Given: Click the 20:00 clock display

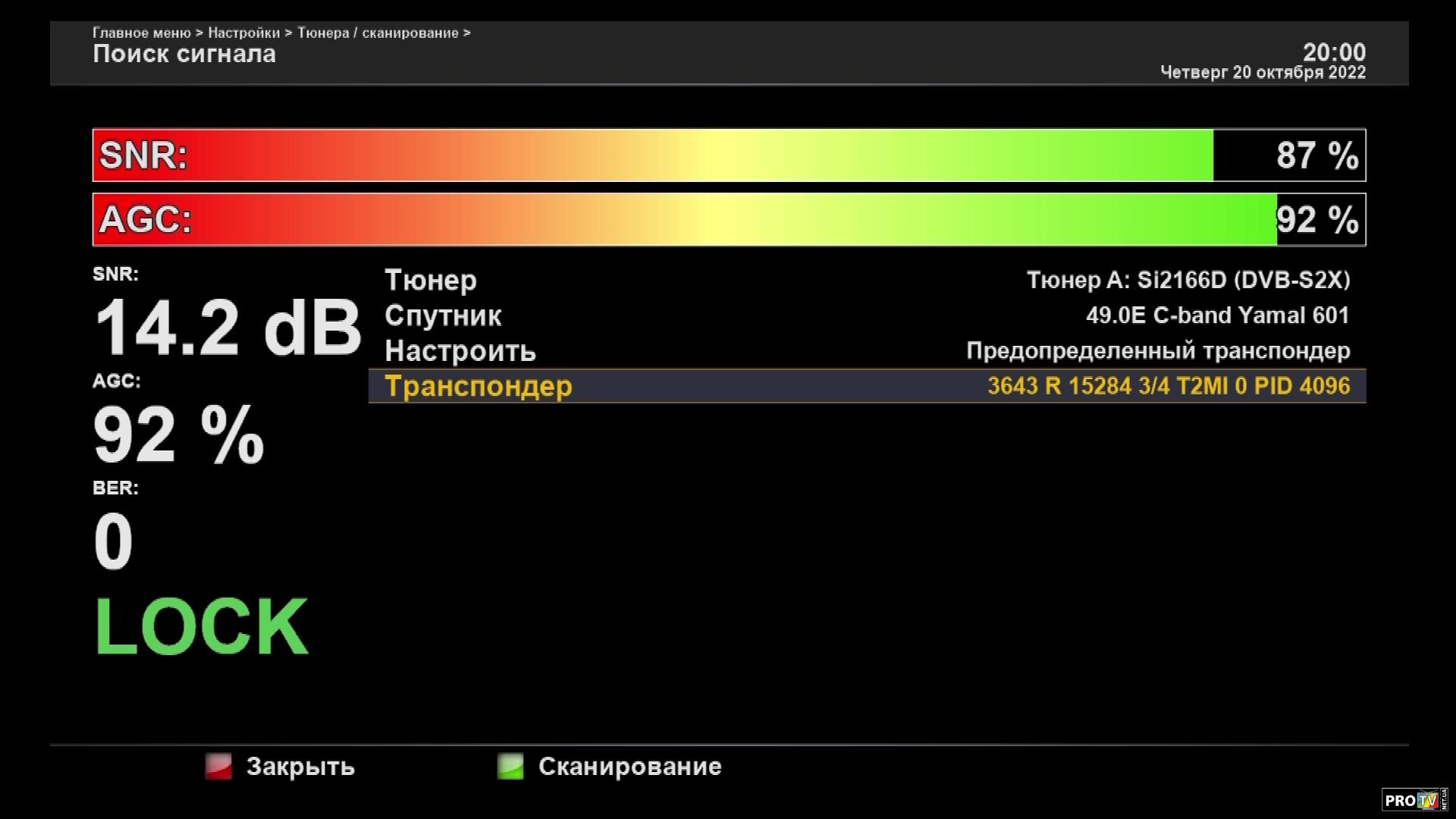Looking at the screenshot, I should click(1334, 52).
